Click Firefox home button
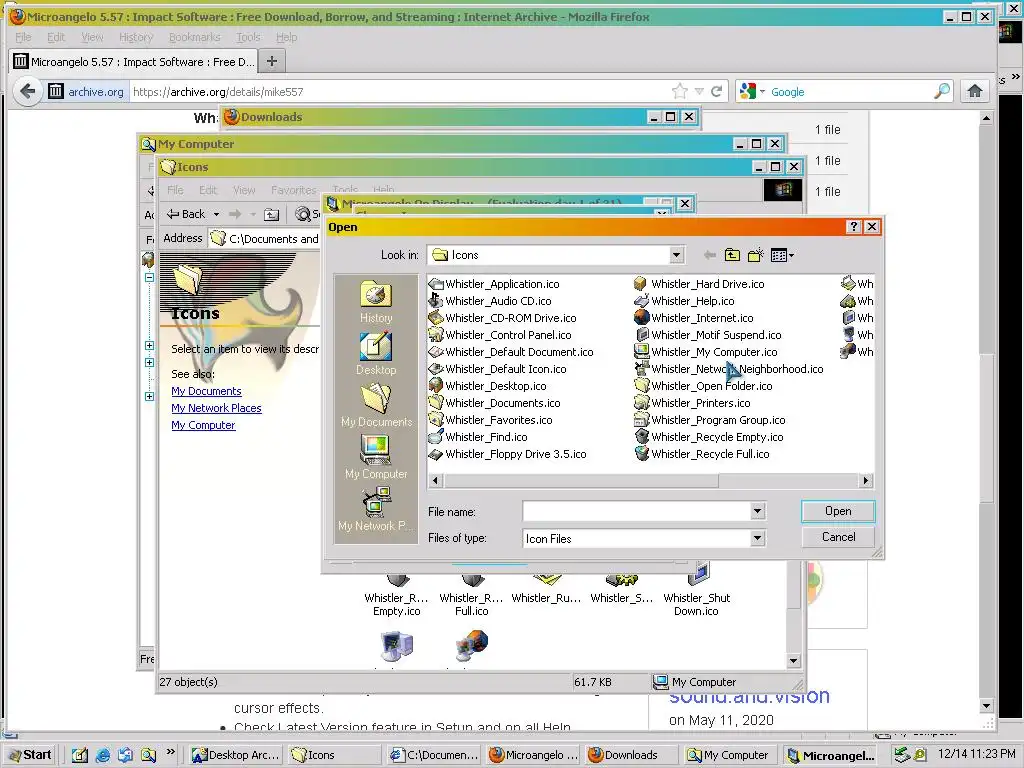Screen dimensions: 1024x768 click(975, 91)
